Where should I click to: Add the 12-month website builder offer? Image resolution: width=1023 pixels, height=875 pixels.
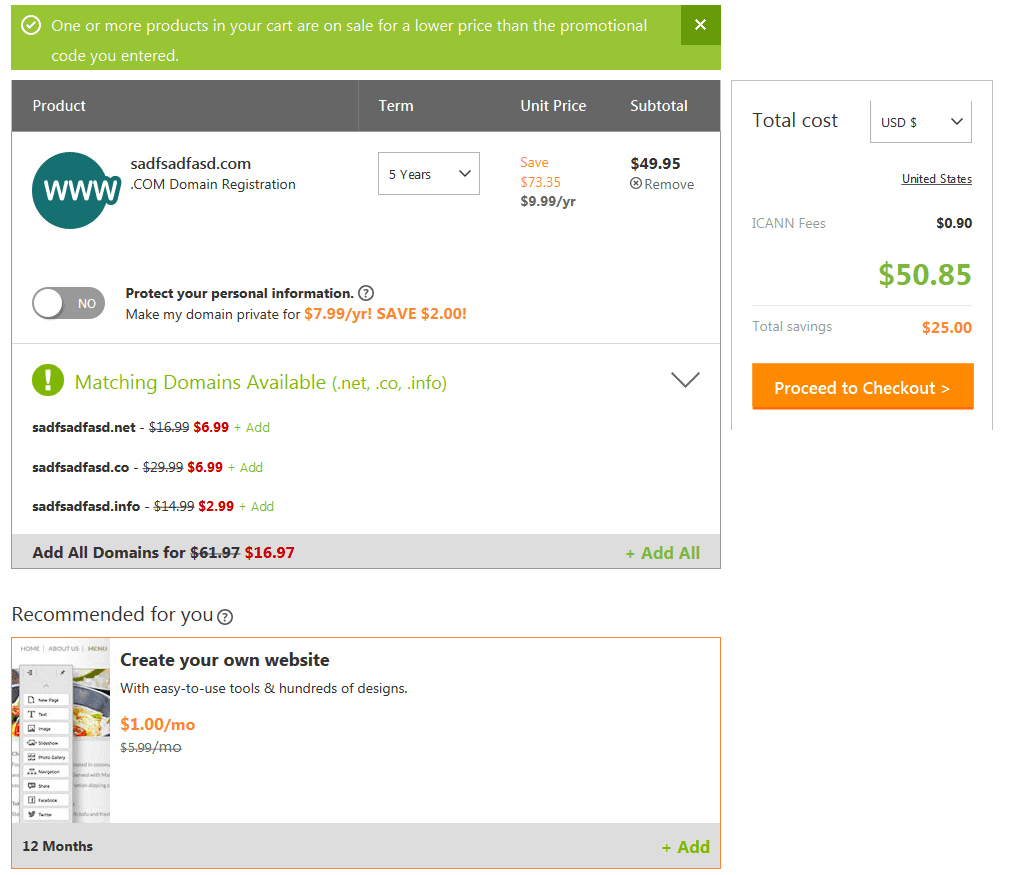[685, 846]
